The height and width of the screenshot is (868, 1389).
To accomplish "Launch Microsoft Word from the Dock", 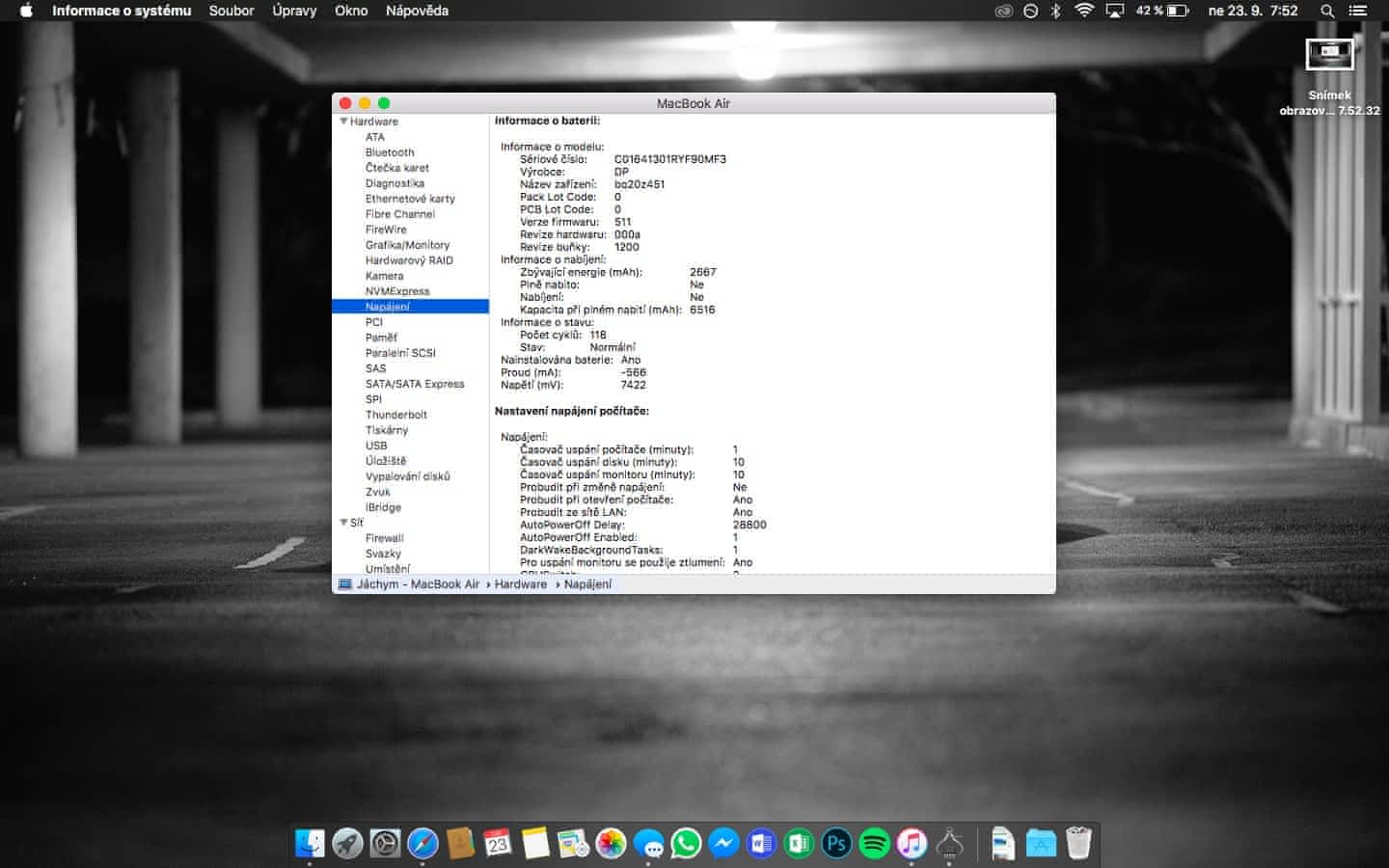I will (x=761, y=844).
